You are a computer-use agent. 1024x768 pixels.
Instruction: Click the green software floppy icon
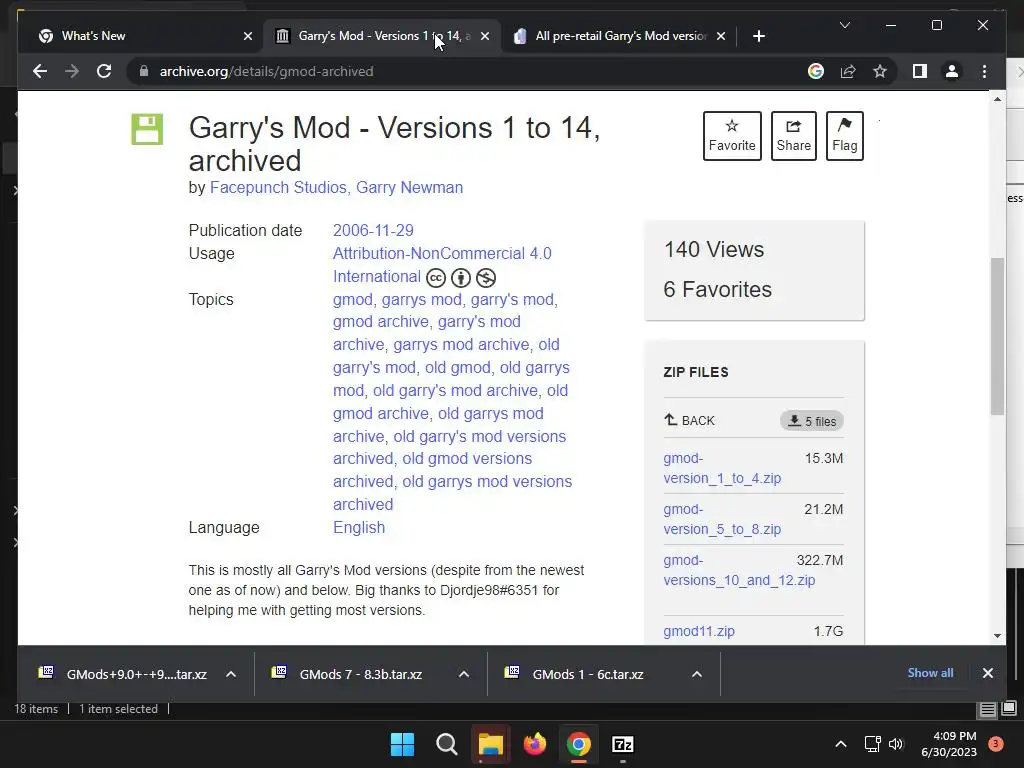coord(147,129)
